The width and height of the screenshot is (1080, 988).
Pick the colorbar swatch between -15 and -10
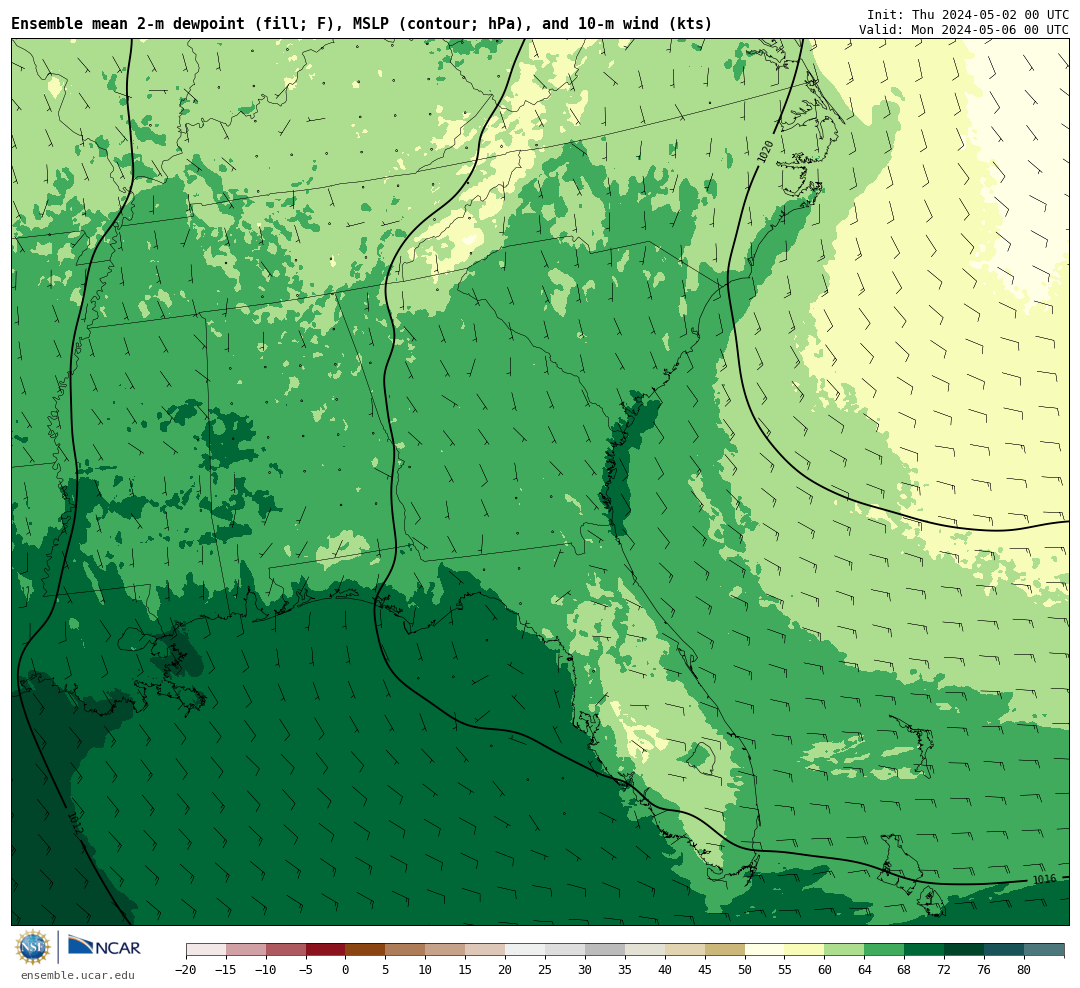(246, 950)
